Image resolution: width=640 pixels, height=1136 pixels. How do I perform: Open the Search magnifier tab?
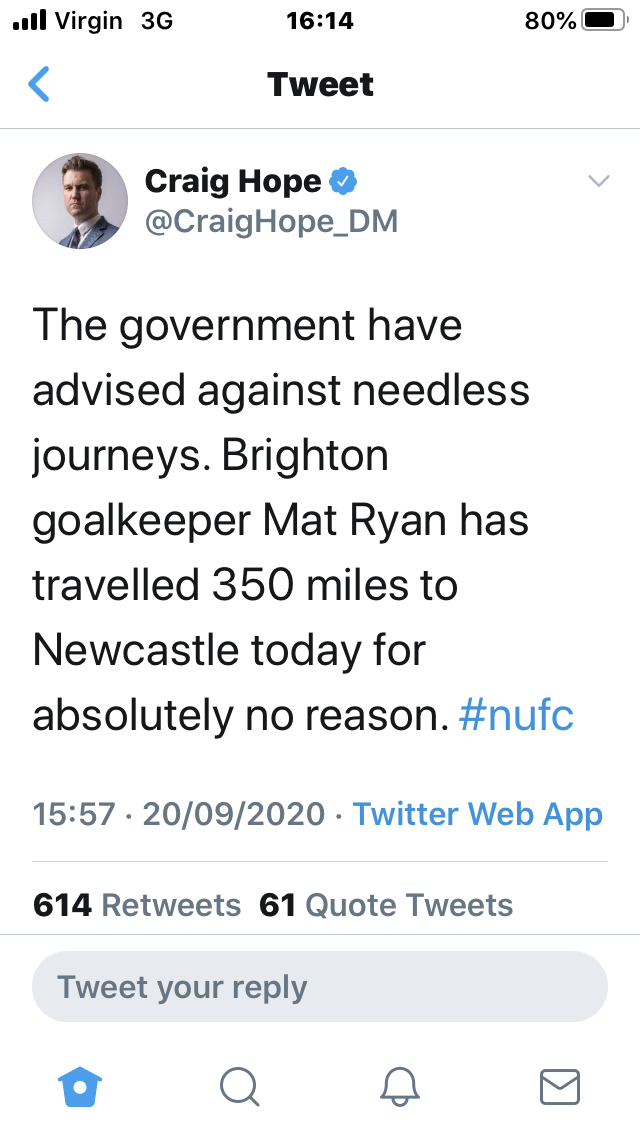pos(239,1087)
